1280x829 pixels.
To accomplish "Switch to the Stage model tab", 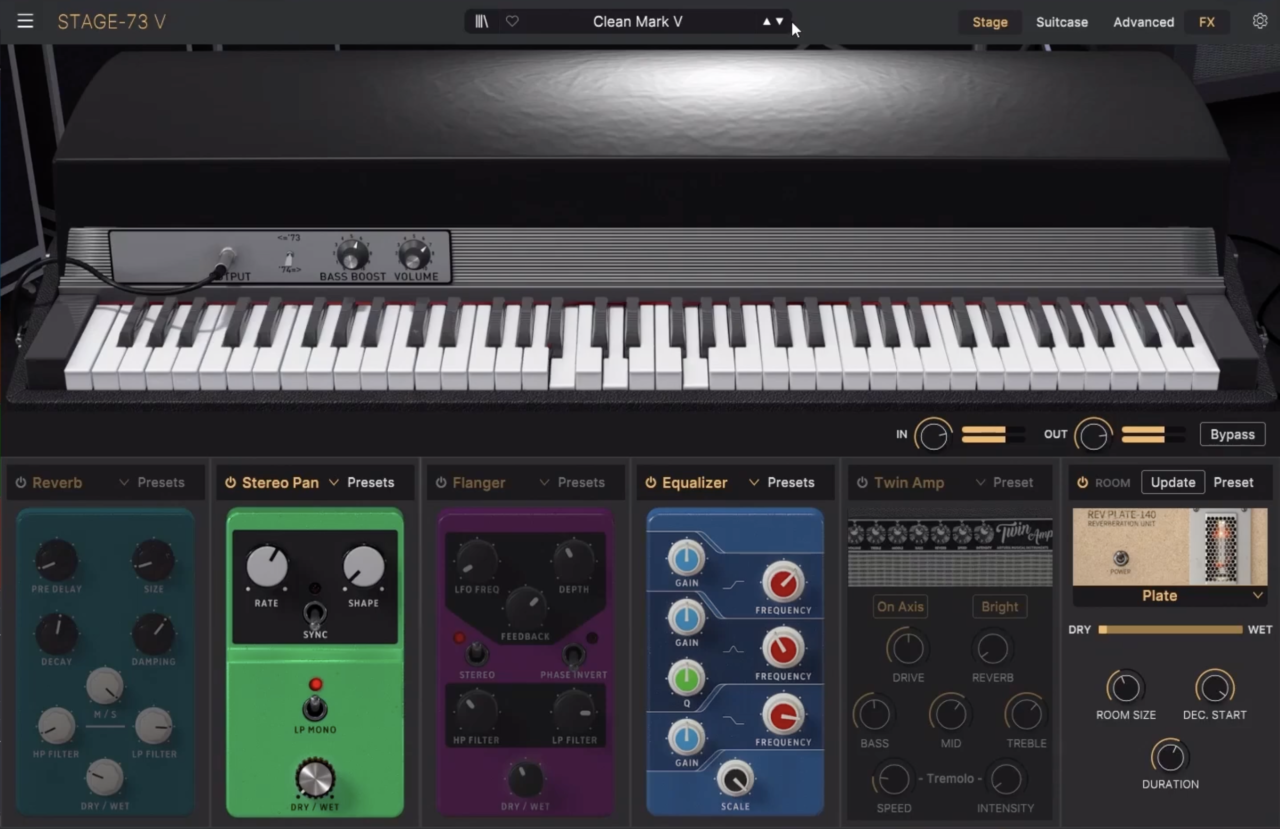I will coord(990,22).
